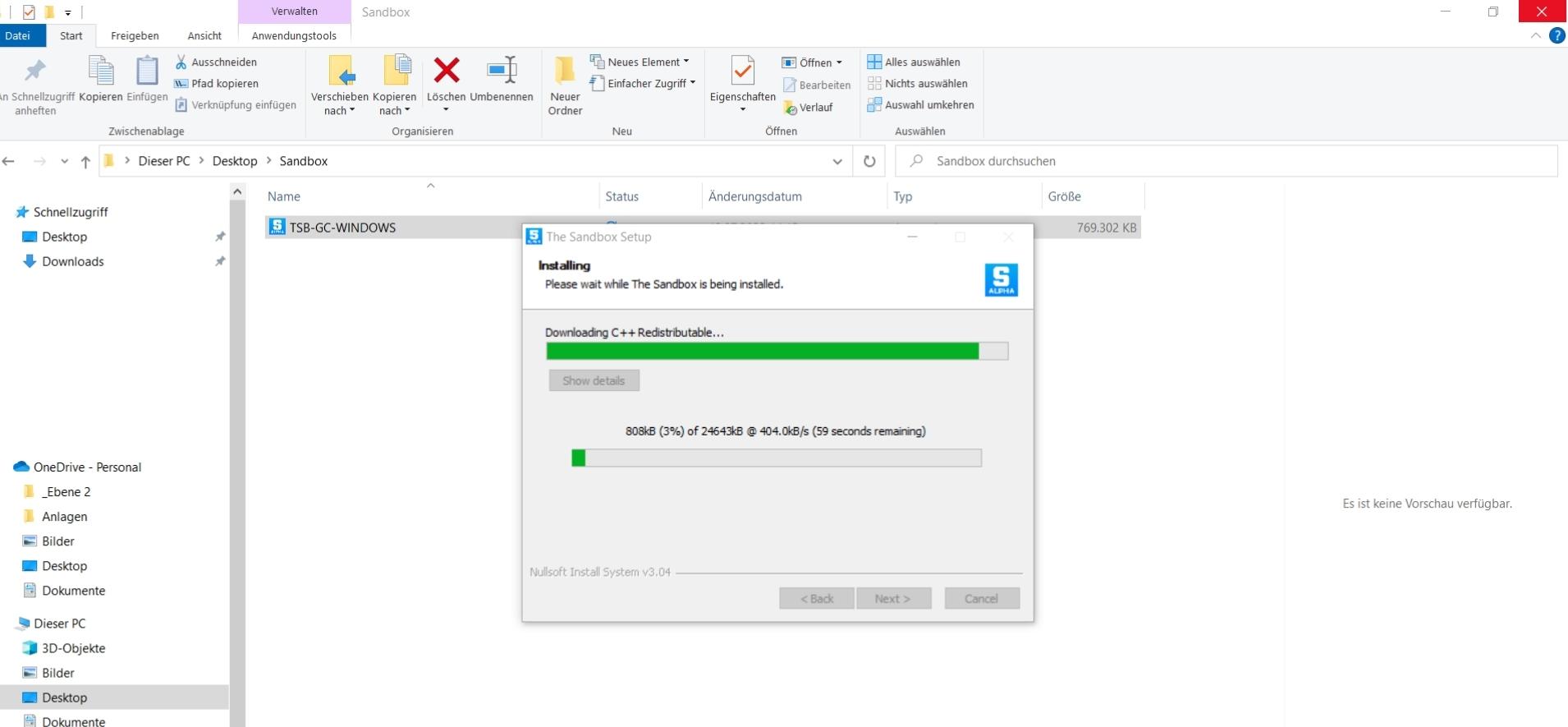Click the Verwalten contextual tab
Screen dimensions: 1568x727
click(x=294, y=12)
